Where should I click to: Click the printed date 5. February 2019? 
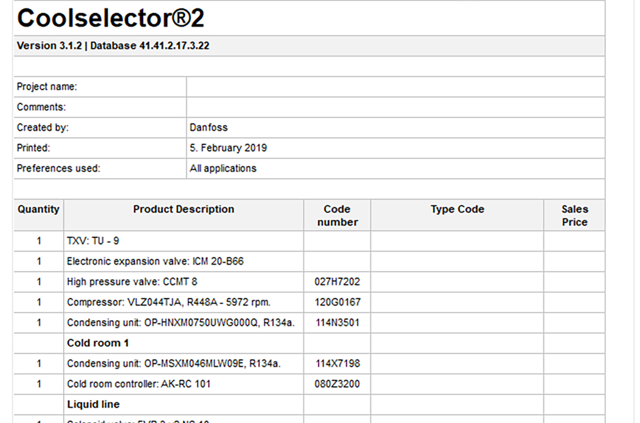tap(228, 148)
